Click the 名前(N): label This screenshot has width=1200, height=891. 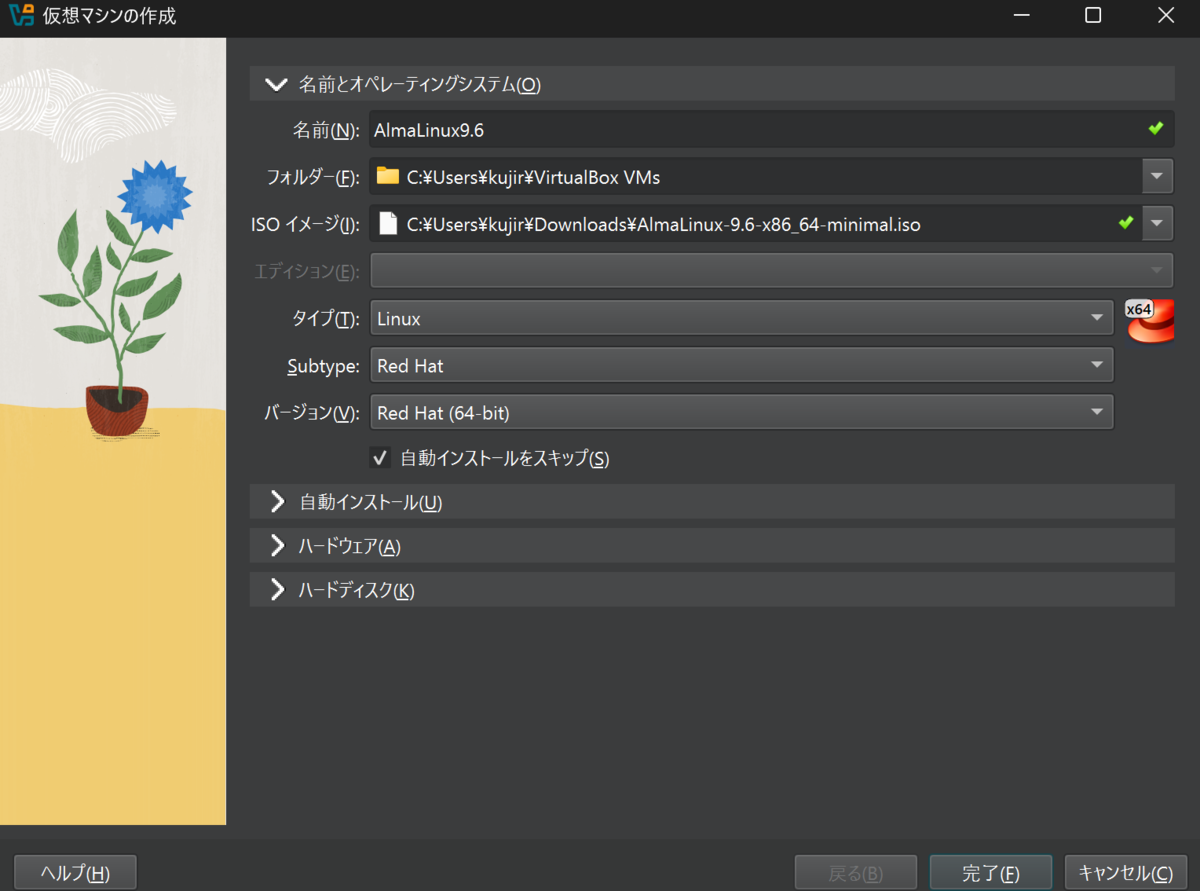[x=325, y=130]
